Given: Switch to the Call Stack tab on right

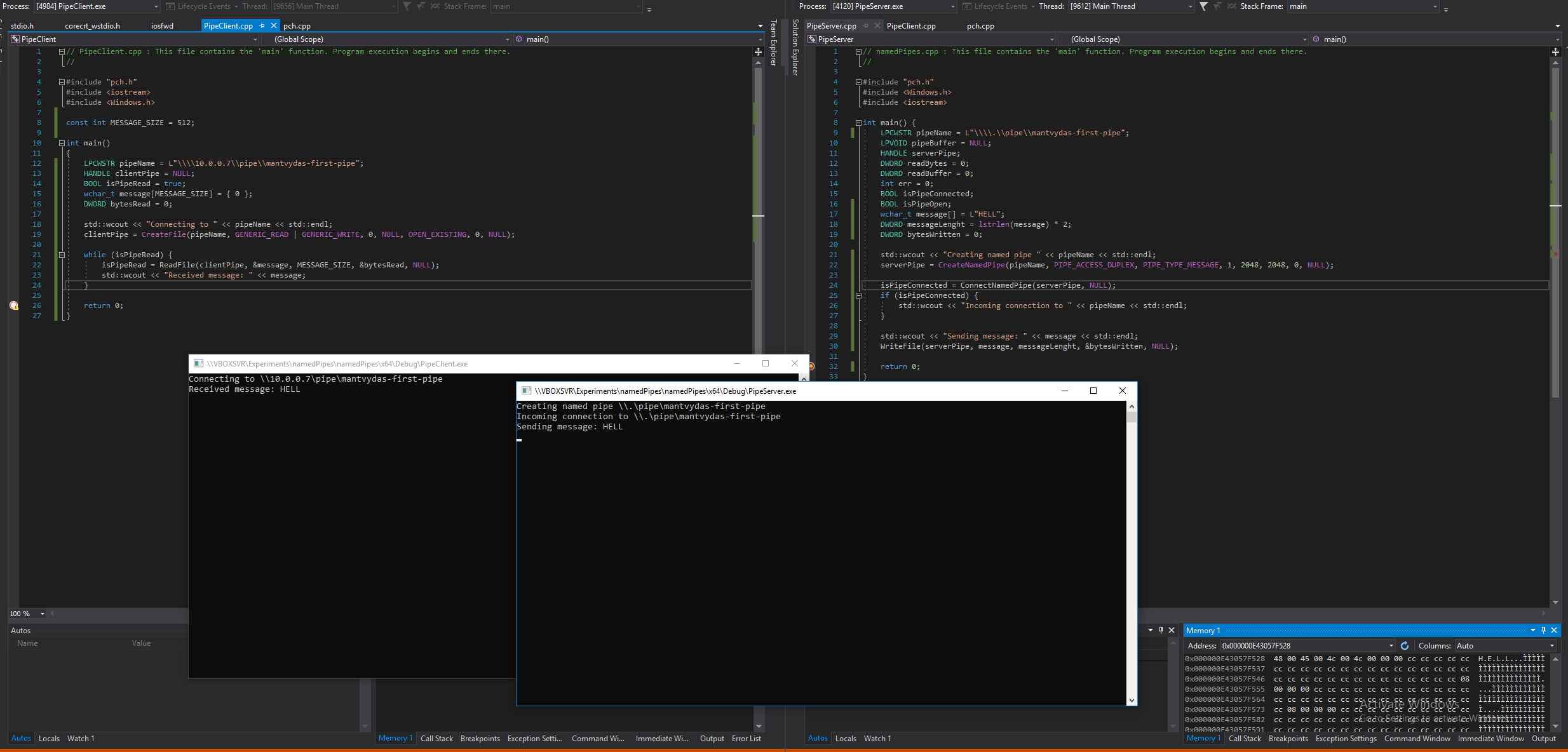Looking at the screenshot, I should (1244, 739).
